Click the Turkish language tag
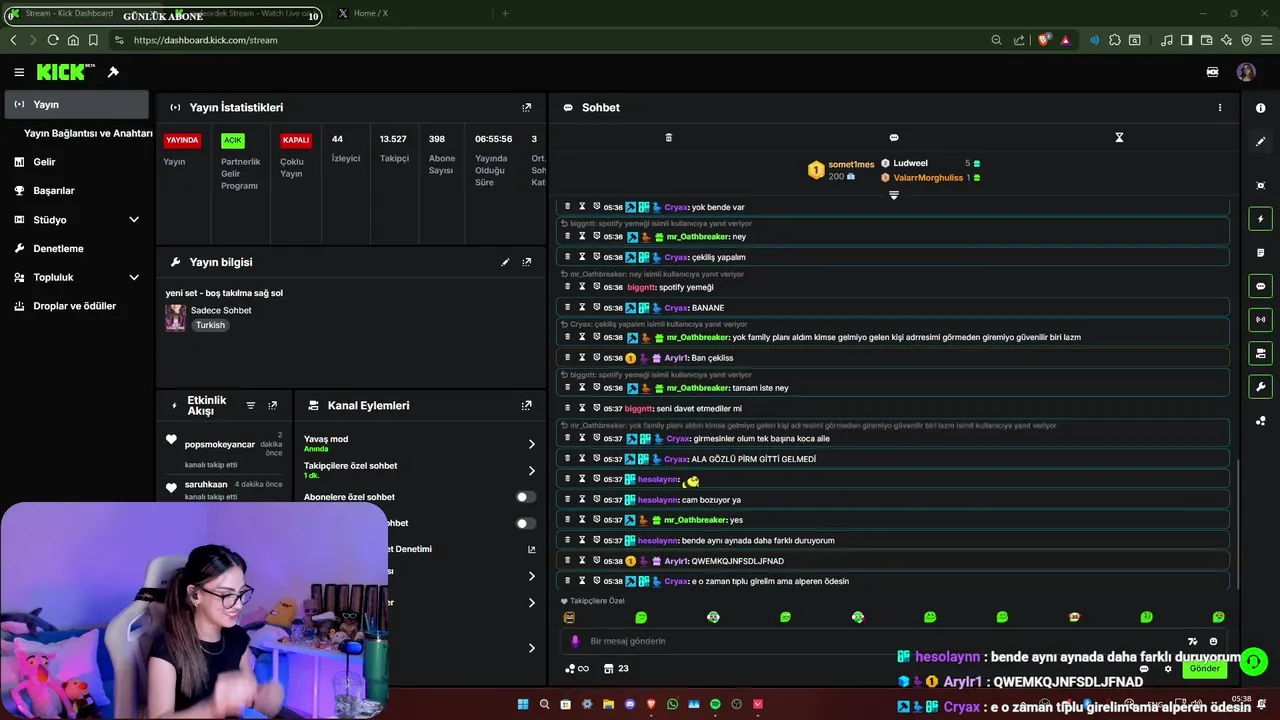Screen dimensions: 1280x720 pyautogui.click(x=210, y=325)
